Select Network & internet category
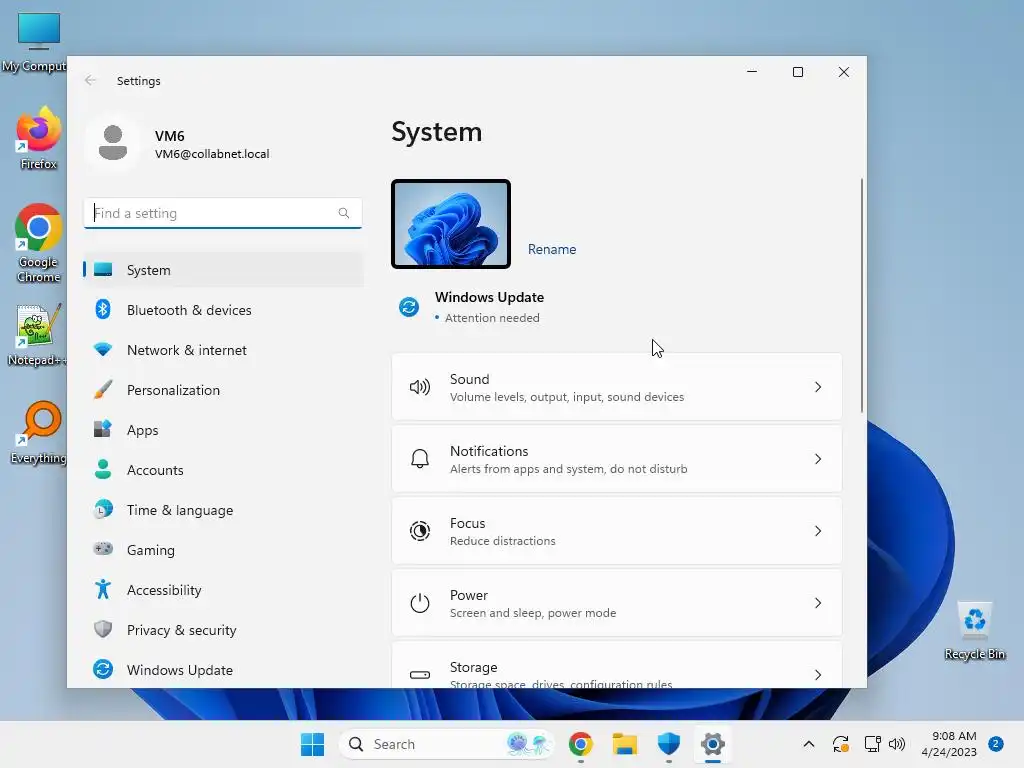This screenshot has width=1024, height=768. coord(223,349)
